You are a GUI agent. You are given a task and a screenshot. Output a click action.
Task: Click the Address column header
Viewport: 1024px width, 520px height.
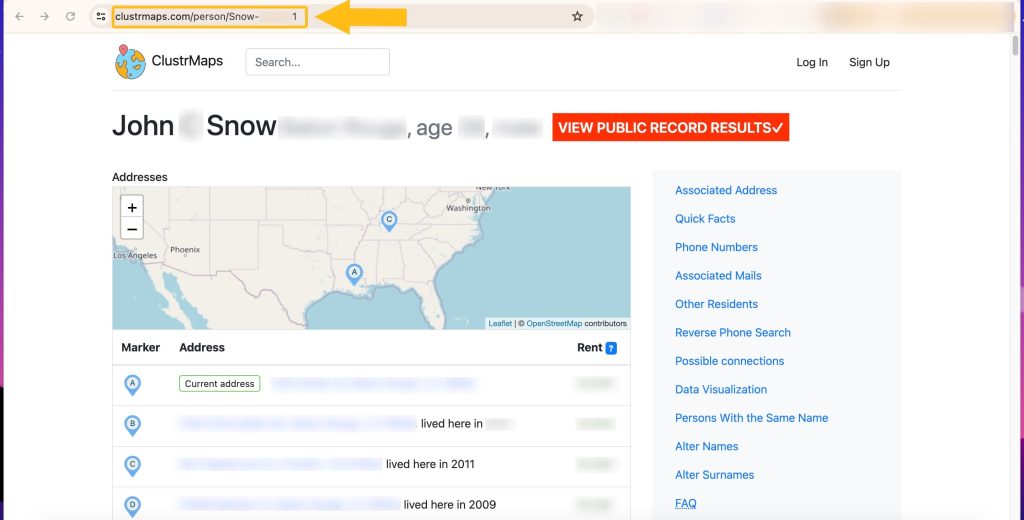coord(202,348)
